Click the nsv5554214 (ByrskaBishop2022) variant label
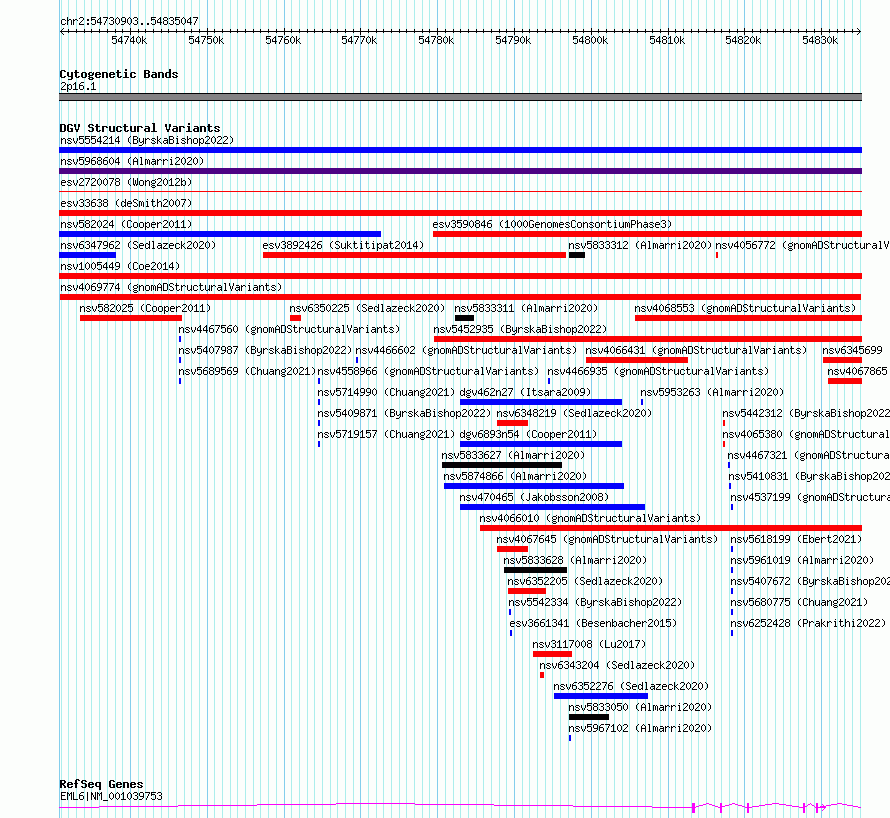890x818 pixels. pyautogui.click(x=147, y=140)
